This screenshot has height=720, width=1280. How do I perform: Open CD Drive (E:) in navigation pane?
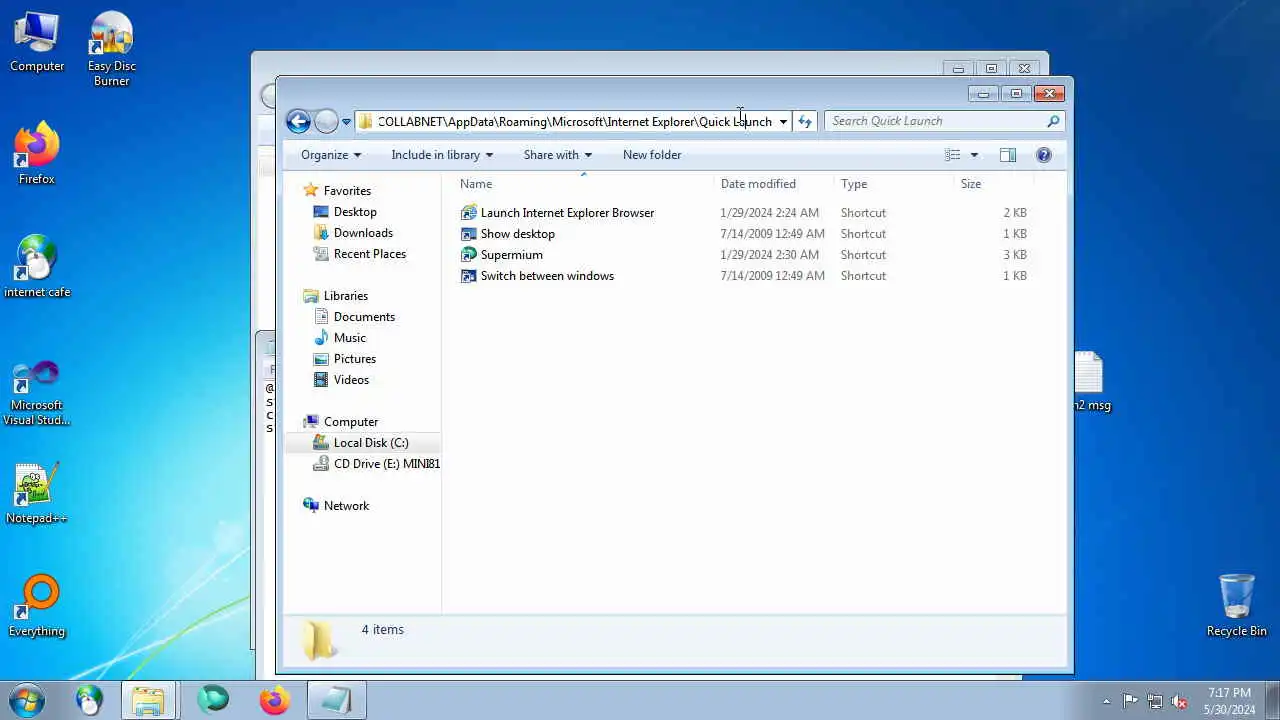point(386,464)
